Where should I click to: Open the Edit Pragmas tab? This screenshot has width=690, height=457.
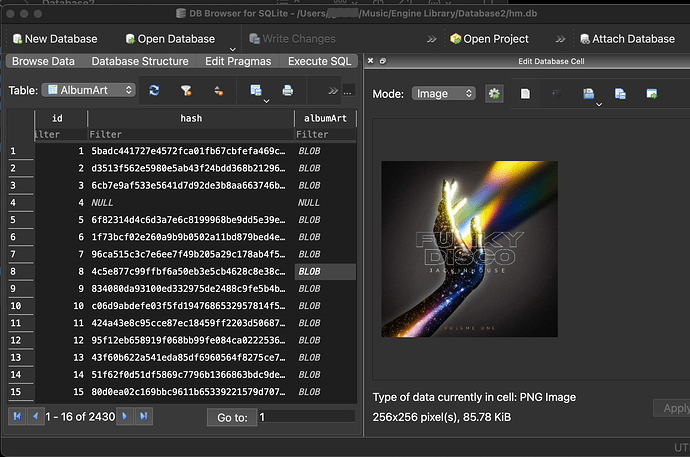point(238,61)
